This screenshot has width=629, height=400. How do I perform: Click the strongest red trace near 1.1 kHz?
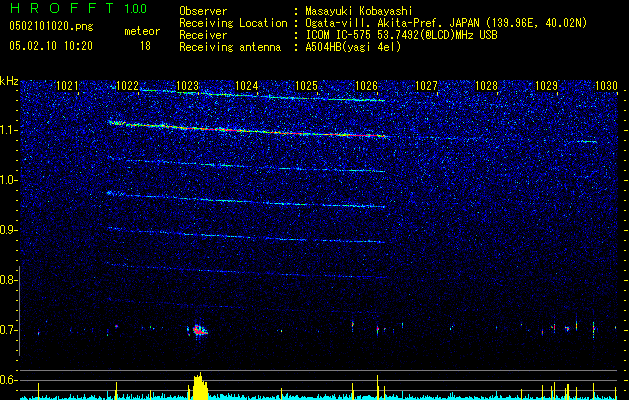(x=247, y=130)
